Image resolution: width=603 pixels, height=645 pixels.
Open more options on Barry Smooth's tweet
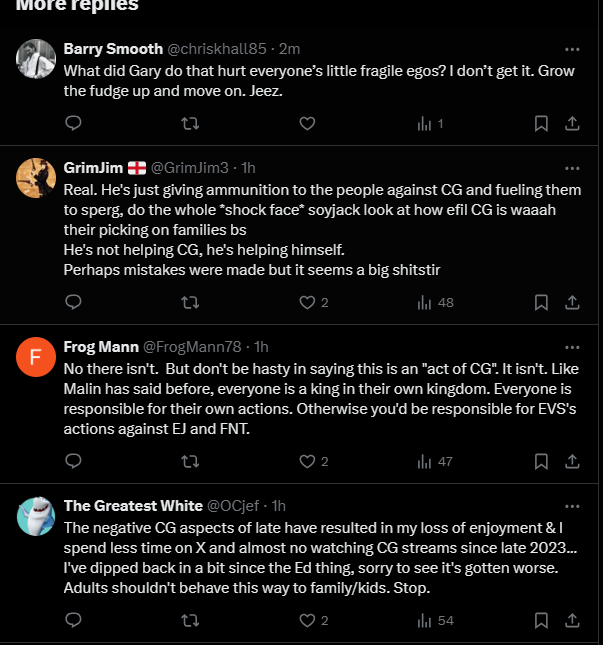tap(572, 49)
